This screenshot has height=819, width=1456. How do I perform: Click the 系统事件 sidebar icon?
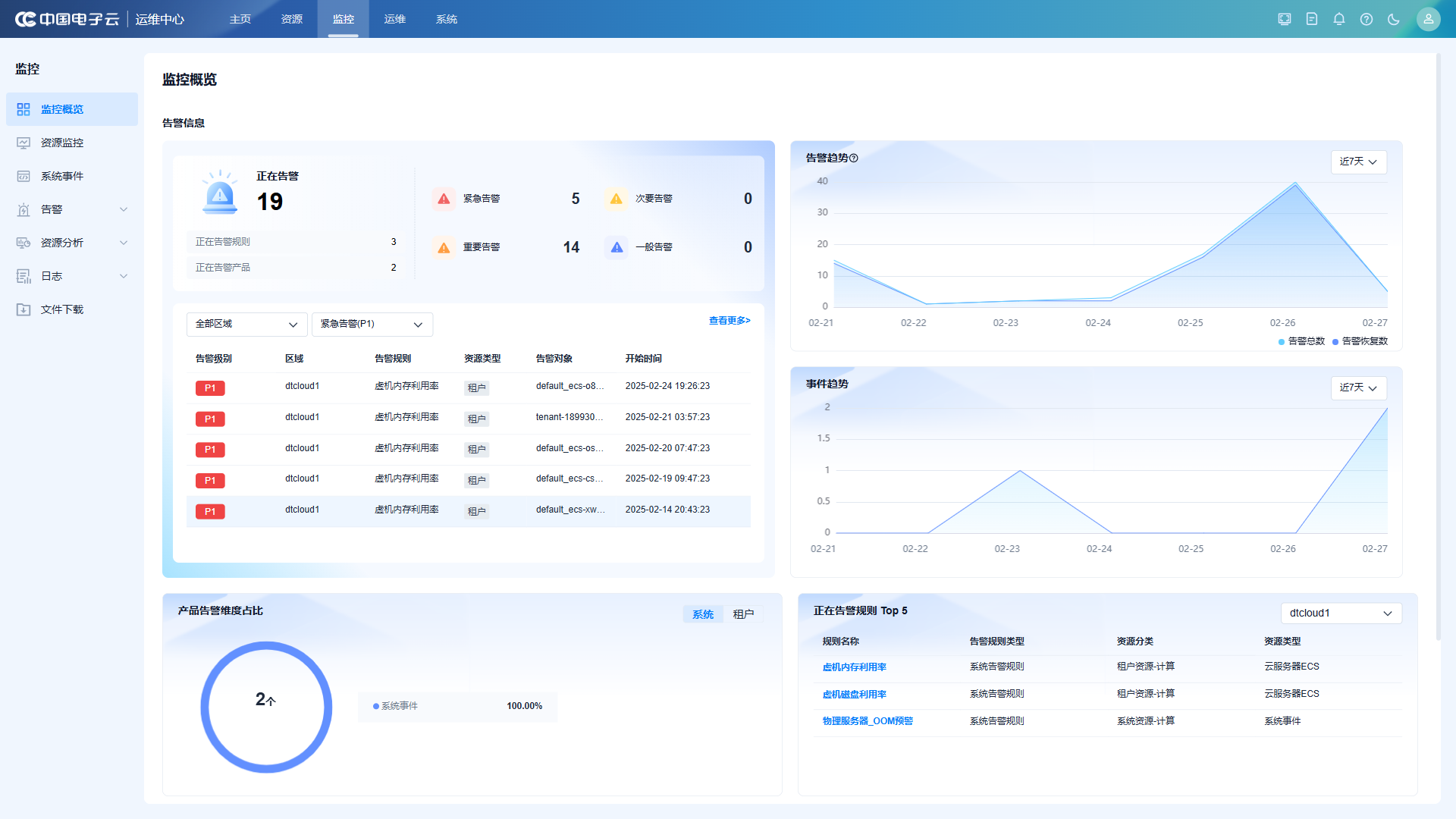click(24, 176)
